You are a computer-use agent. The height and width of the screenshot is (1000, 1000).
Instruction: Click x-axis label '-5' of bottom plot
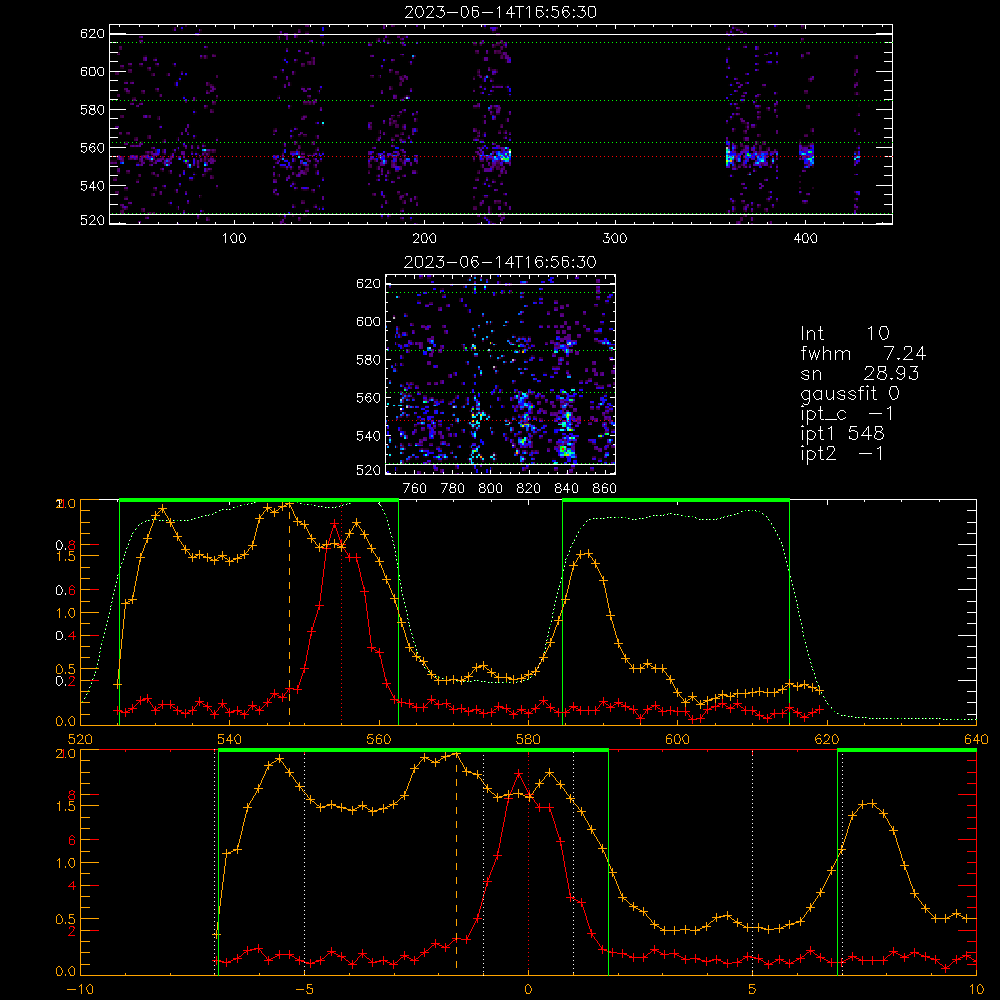304,990
